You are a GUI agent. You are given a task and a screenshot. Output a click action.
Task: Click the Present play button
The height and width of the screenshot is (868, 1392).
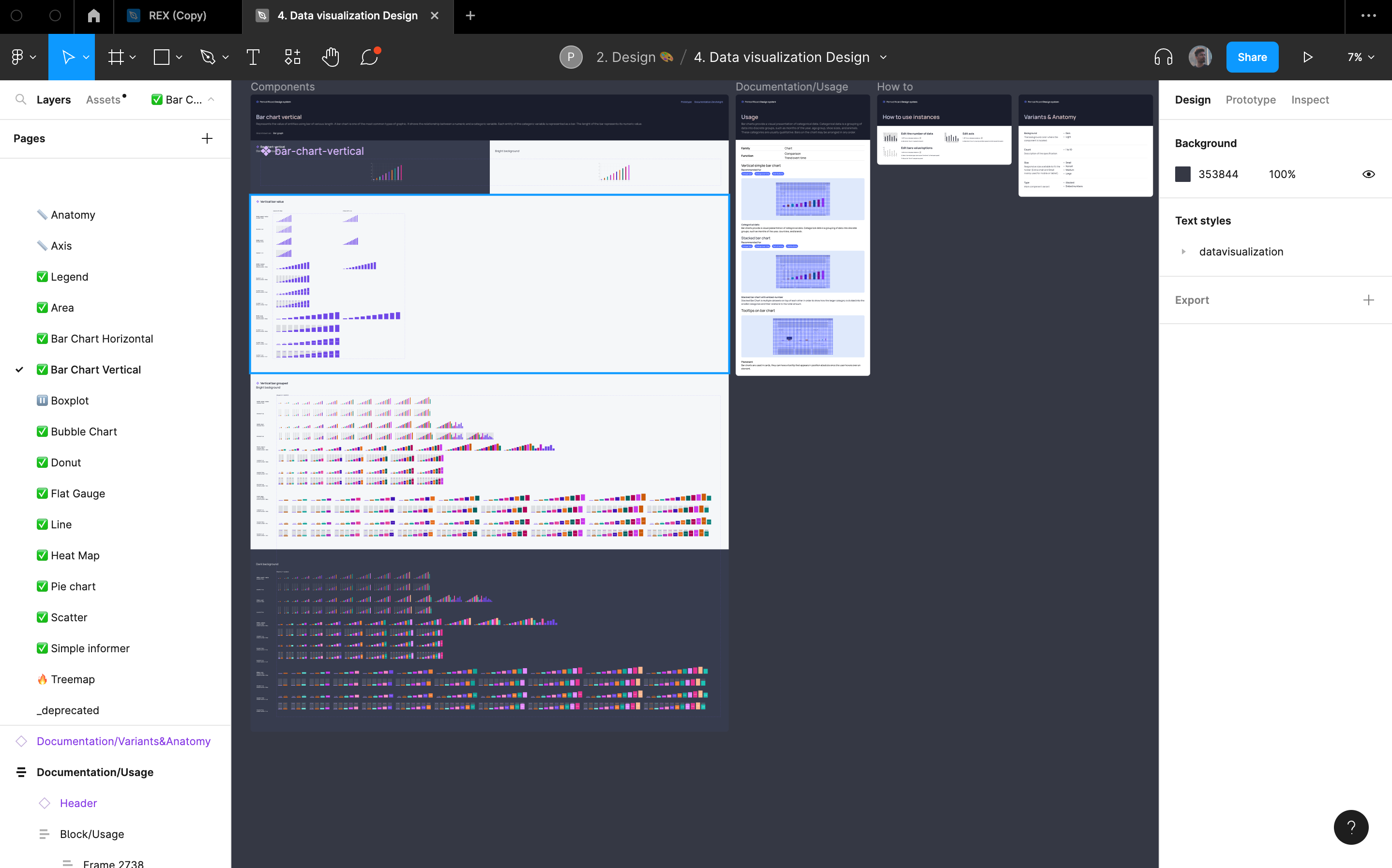[x=1308, y=58]
